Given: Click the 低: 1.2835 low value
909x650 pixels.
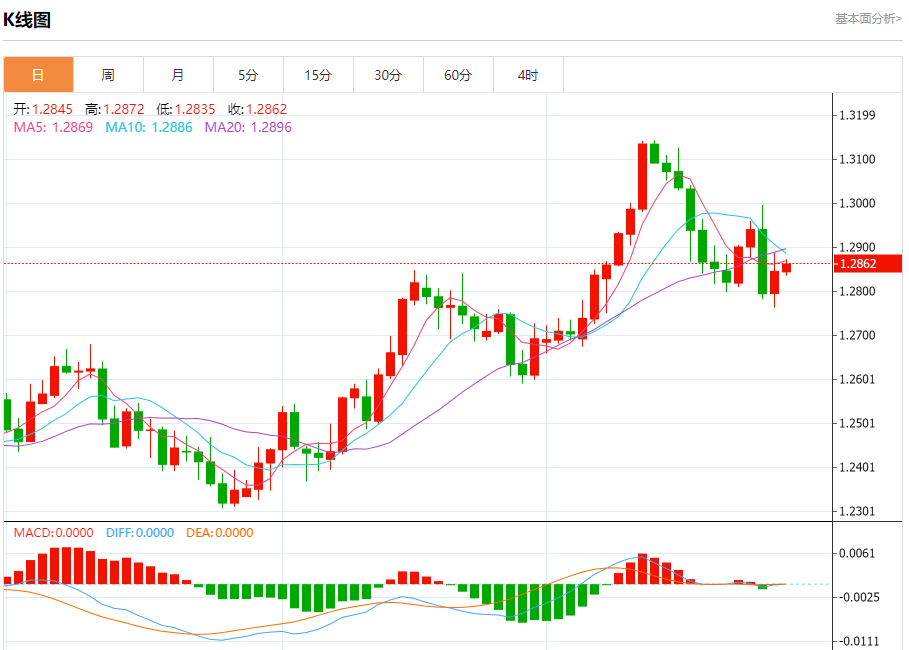Looking at the screenshot, I should pos(186,109).
